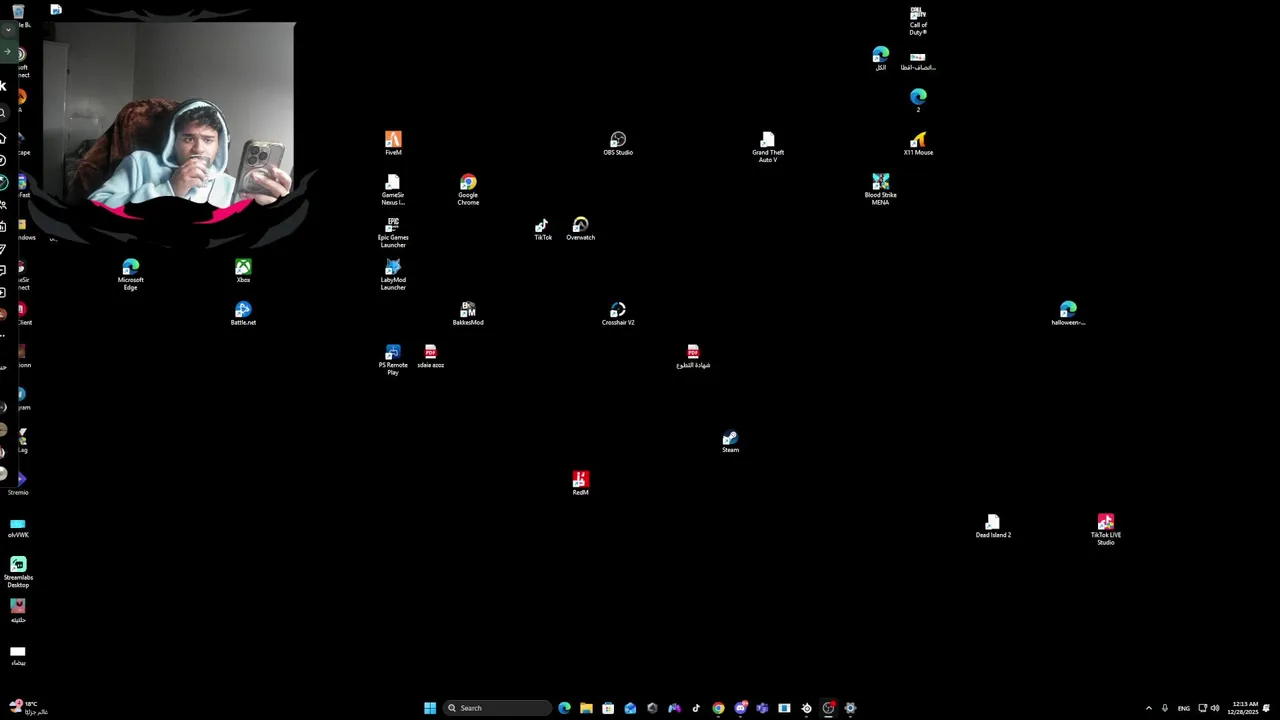Open volume and network quick settings

click(1208, 708)
